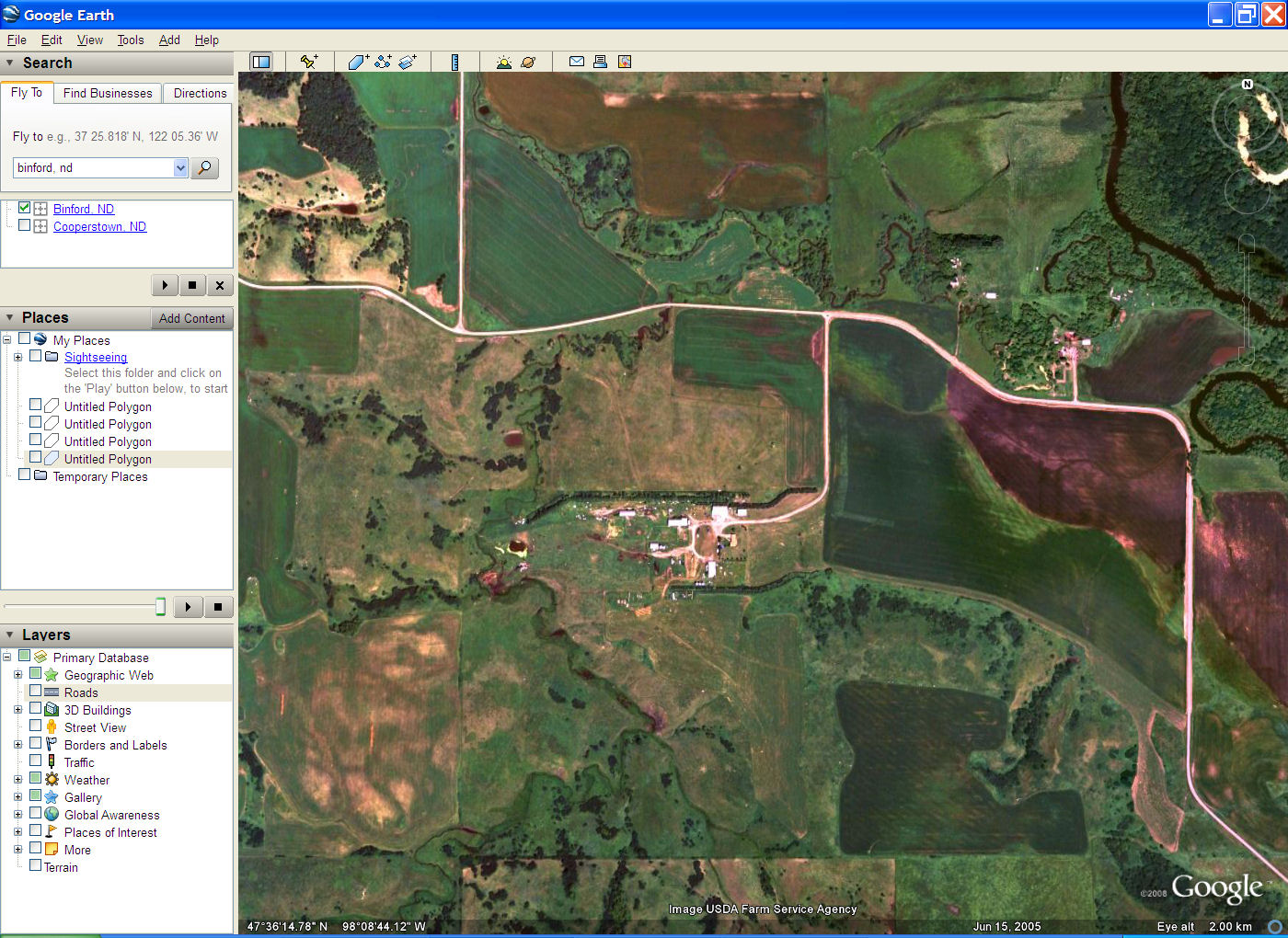Image resolution: width=1288 pixels, height=938 pixels.
Task: Check the Temporary Places checkbox
Action: 24,475
